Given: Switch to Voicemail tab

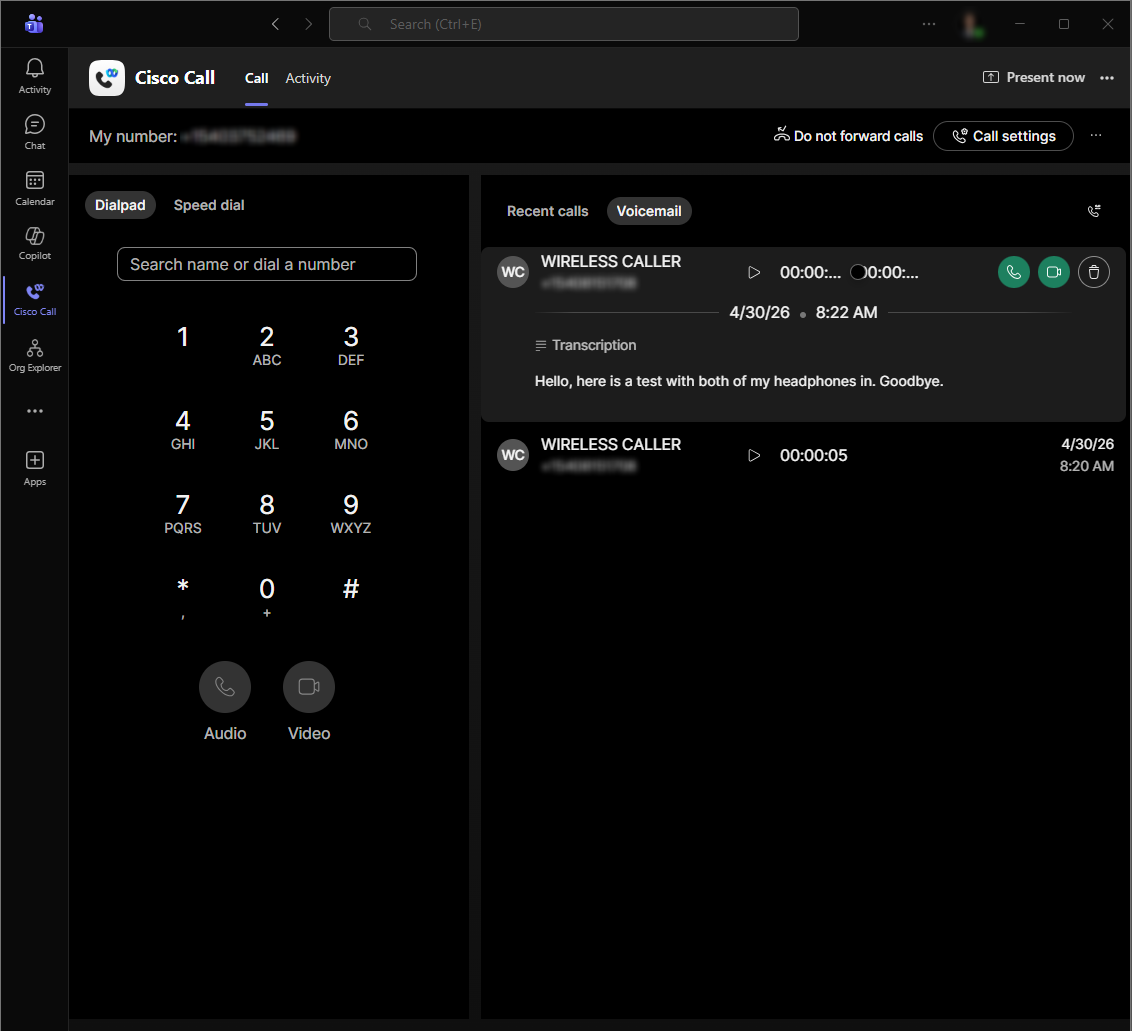Looking at the screenshot, I should 649,211.
